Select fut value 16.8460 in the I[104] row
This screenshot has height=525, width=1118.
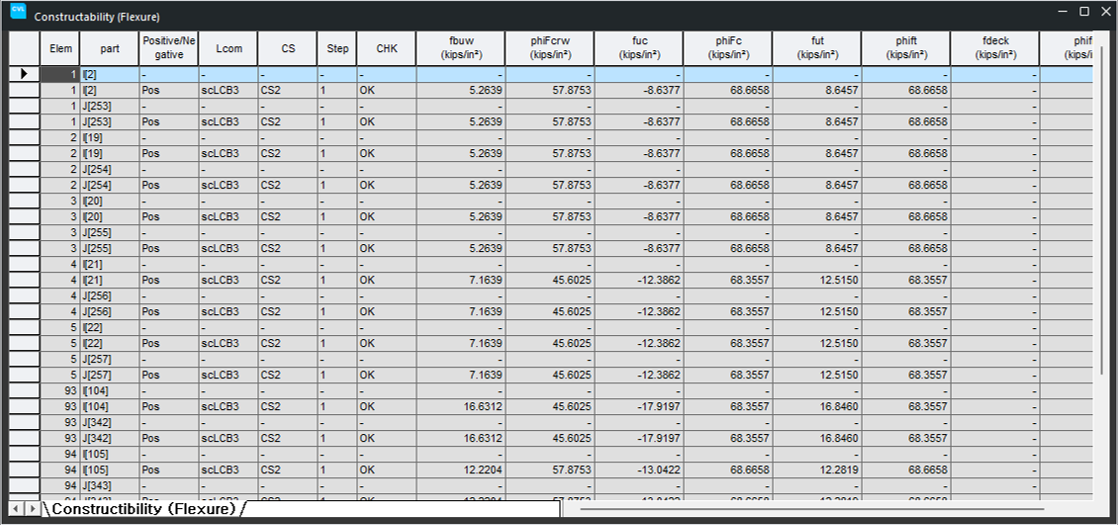[817, 407]
